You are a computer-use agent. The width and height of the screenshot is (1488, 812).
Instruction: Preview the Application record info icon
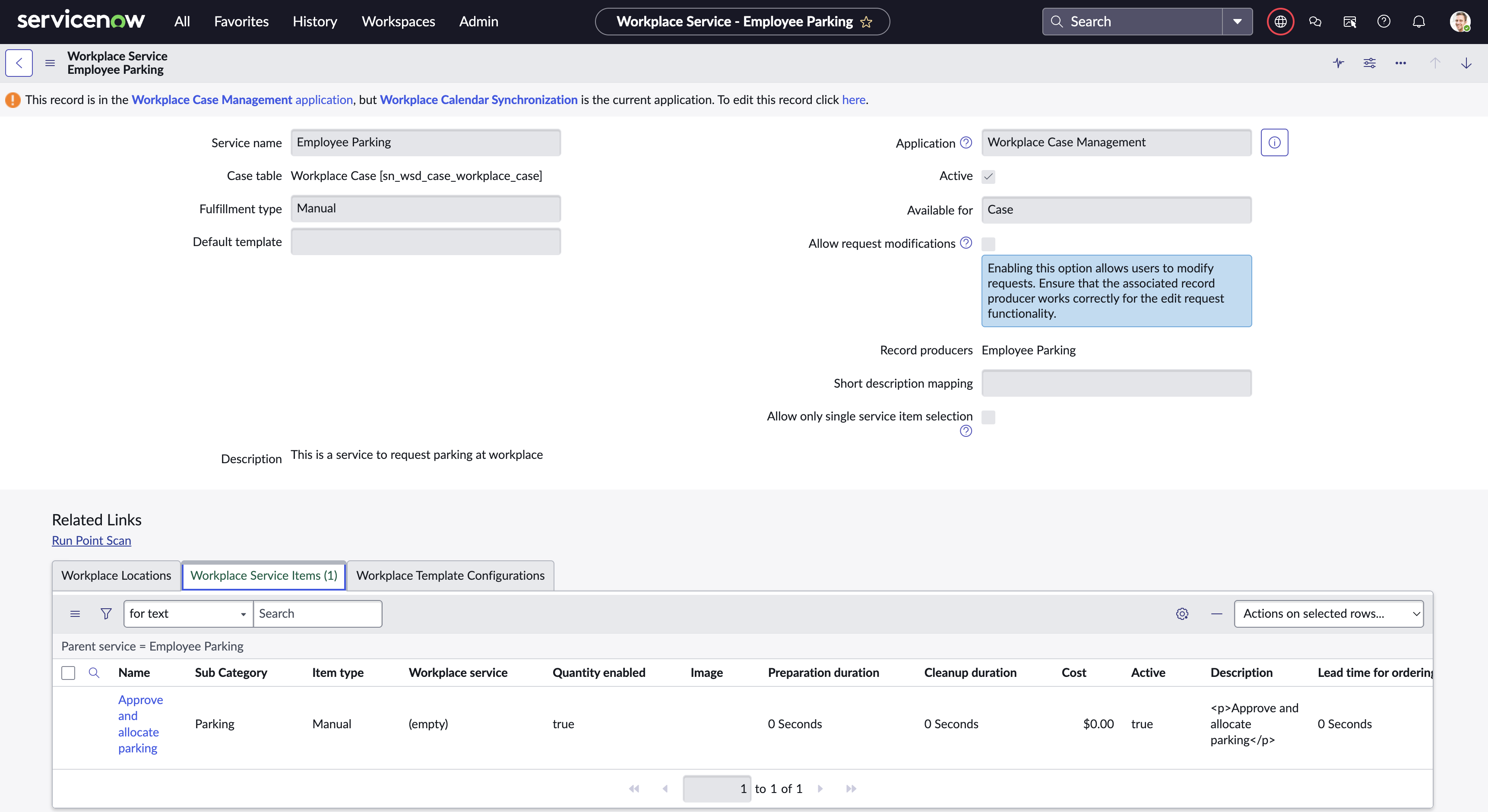coord(1274,142)
